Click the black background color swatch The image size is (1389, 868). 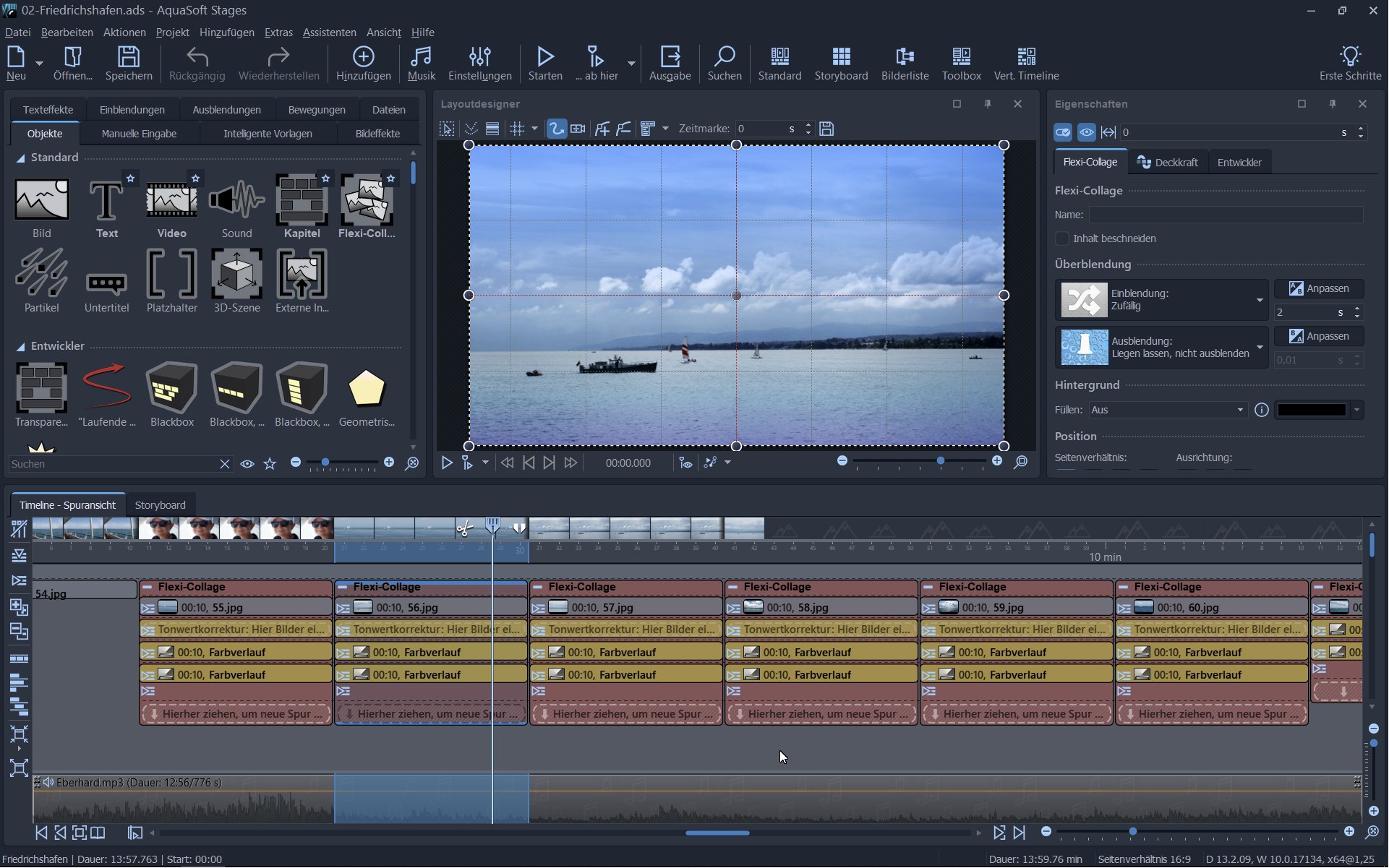(1311, 410)
